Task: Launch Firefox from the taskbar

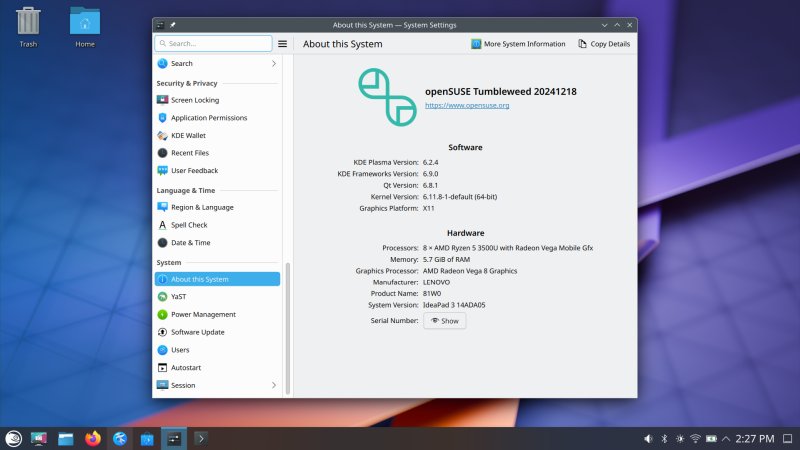Action: 93,439
